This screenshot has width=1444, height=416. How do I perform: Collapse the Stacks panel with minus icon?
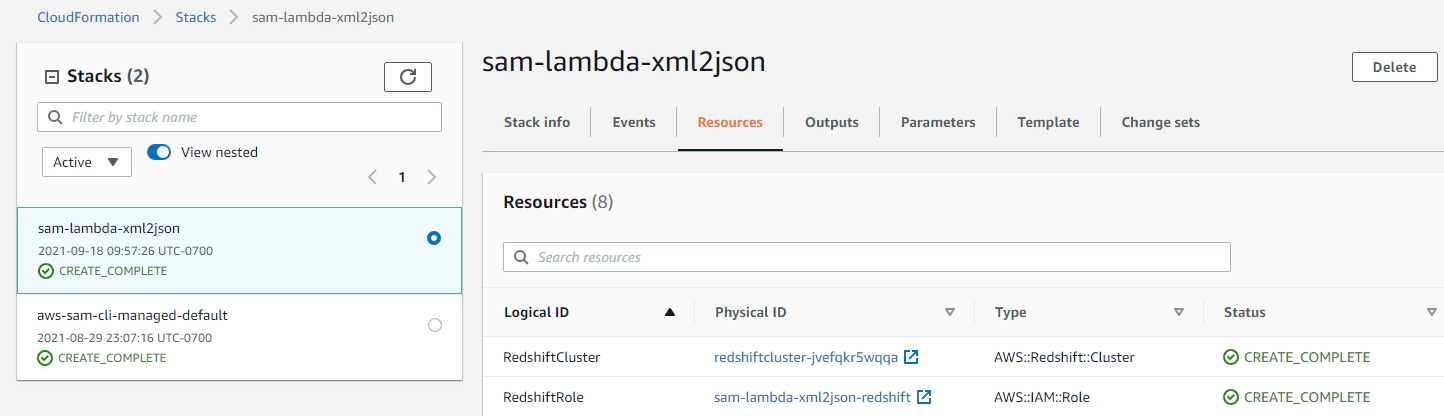(x=53, y=77)
